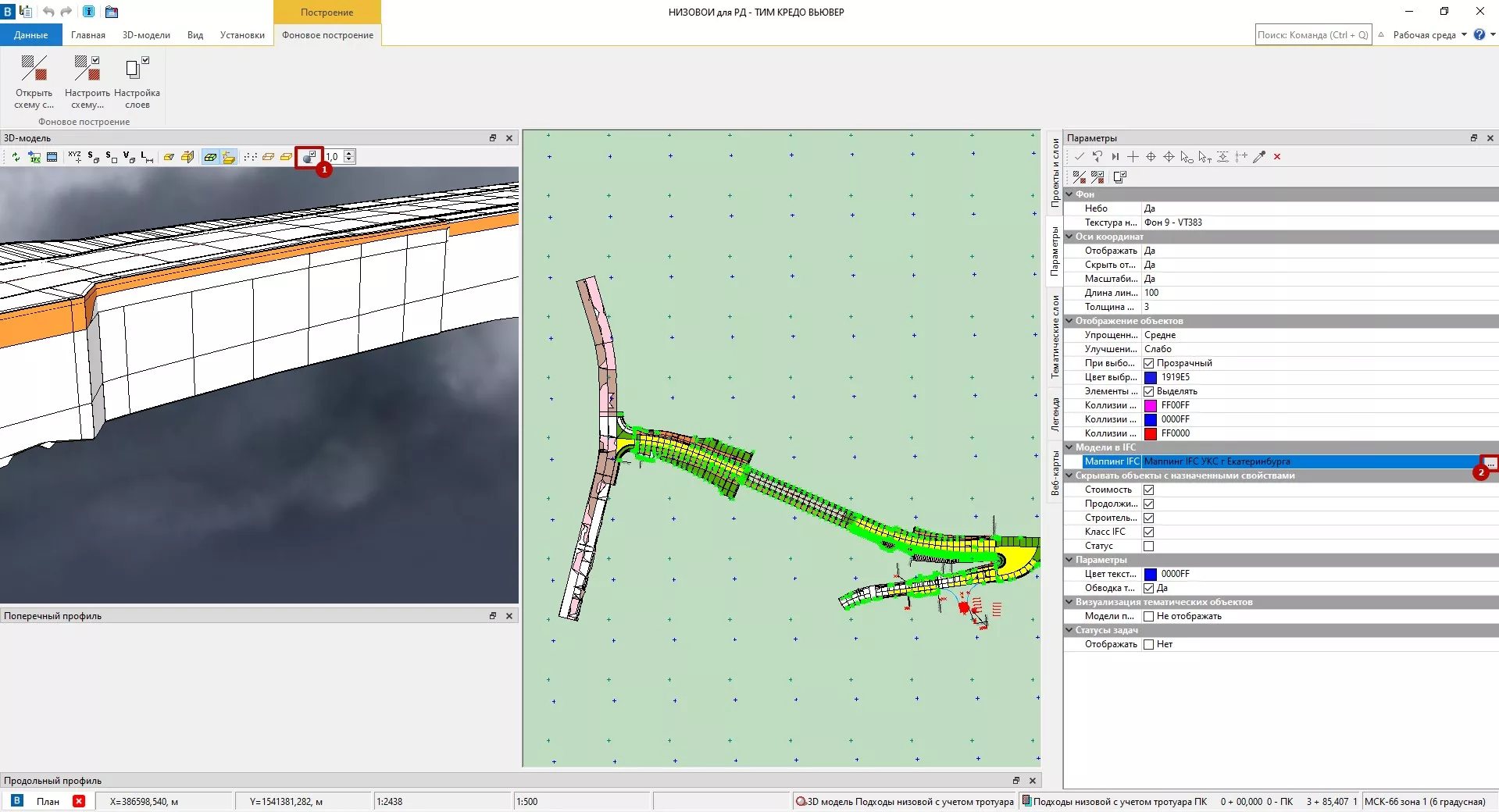Image resolution: width=1499 pixels, height=812 pixels.
Task: Select the eyedropper tool in Параметры toolbar
Action: pyautogui.click(x=1259, y=157)
